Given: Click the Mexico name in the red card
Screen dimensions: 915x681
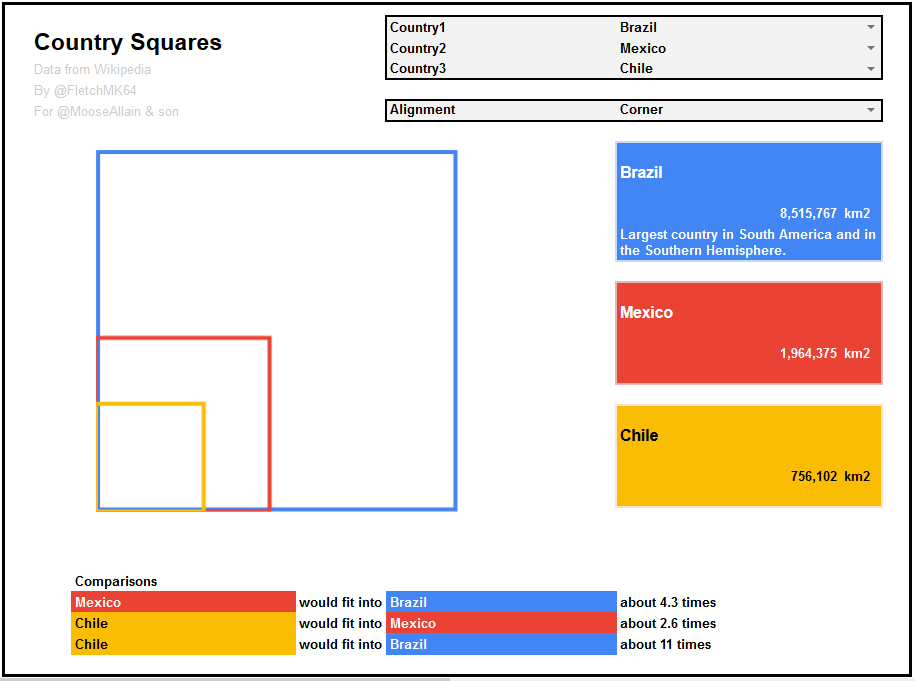Looking at the screenshot, I should click(646, 313).
